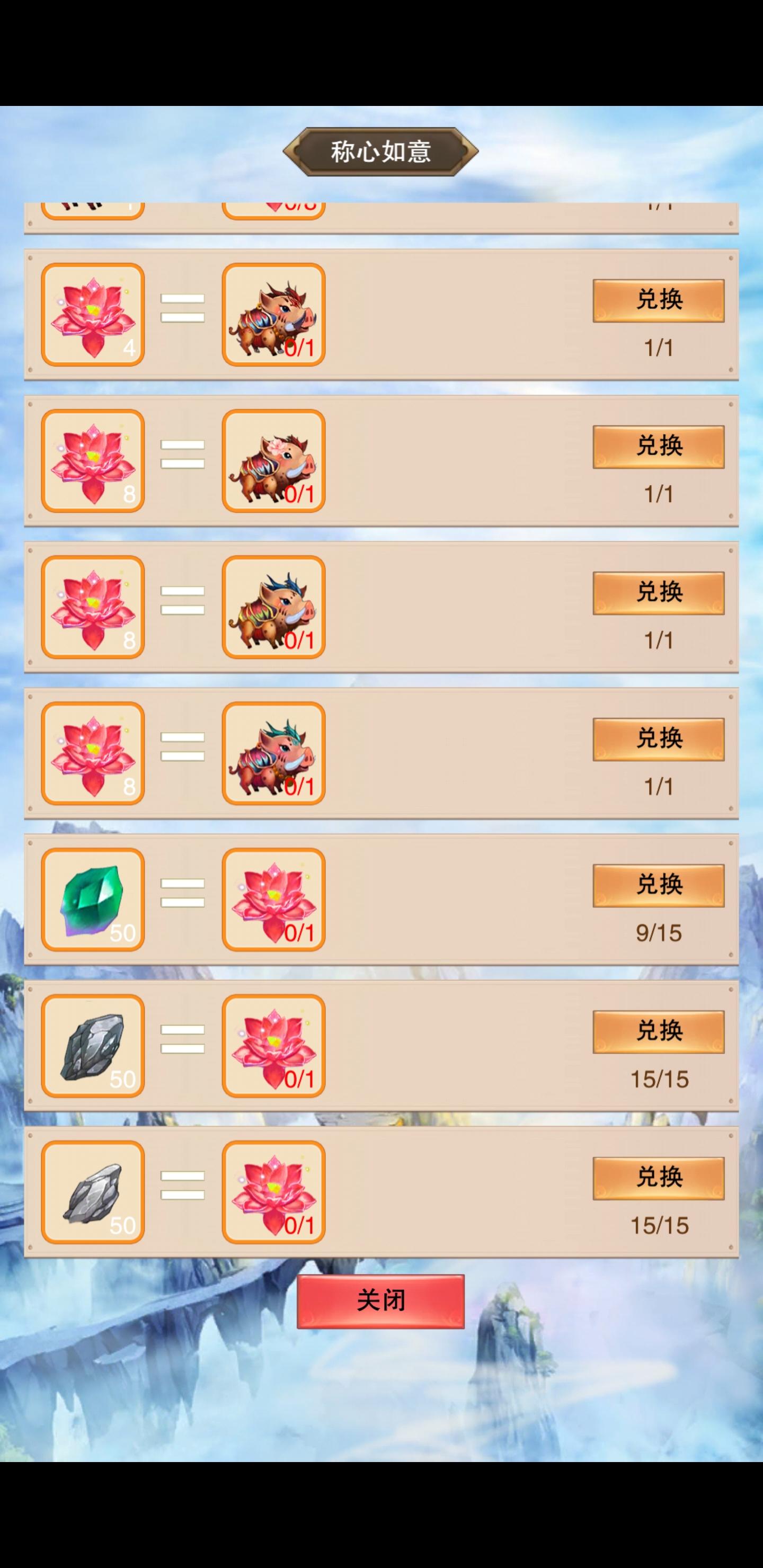
Task: Click 兑换 in the dark ore row
Action: (x=658, y=1032)
